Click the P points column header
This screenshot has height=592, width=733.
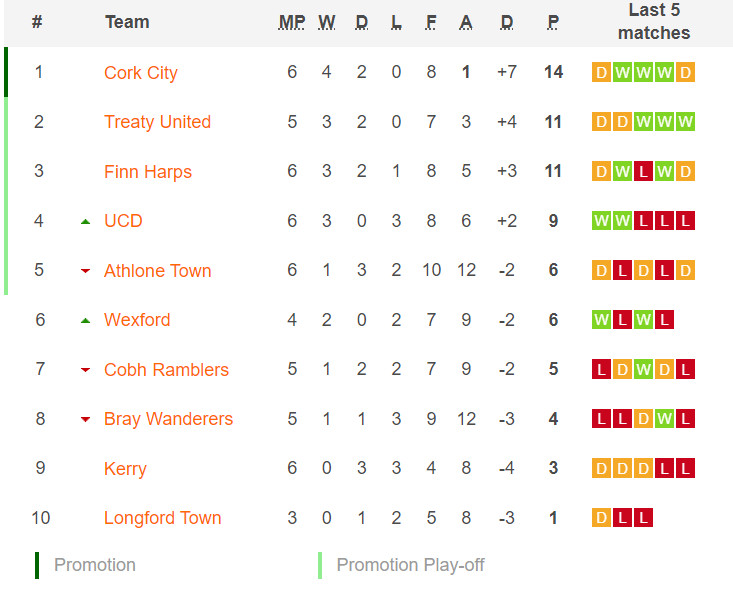click(553, 22)
